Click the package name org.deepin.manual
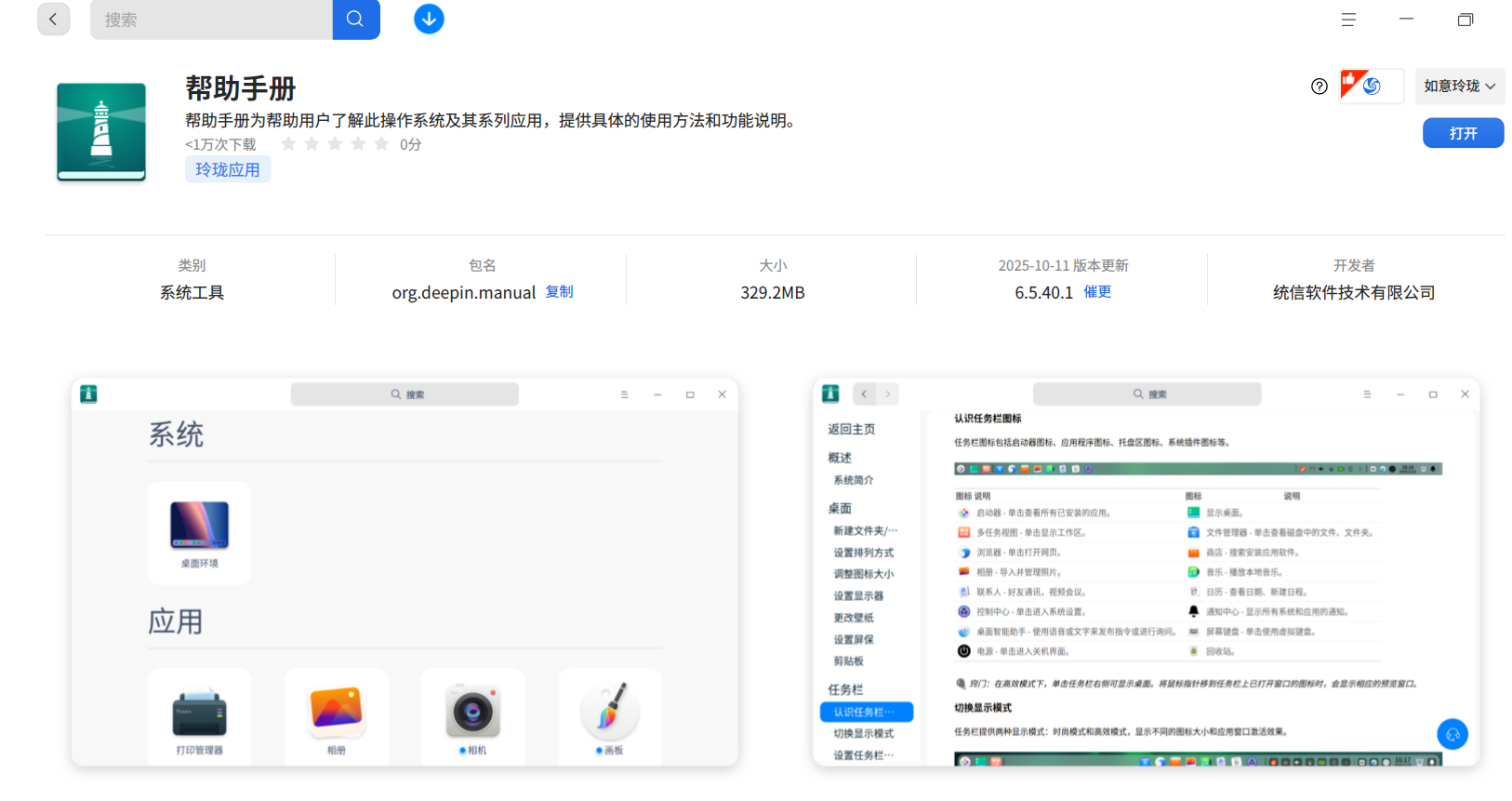This screenshot has width=1512, height=801. (x=464, y=293)
